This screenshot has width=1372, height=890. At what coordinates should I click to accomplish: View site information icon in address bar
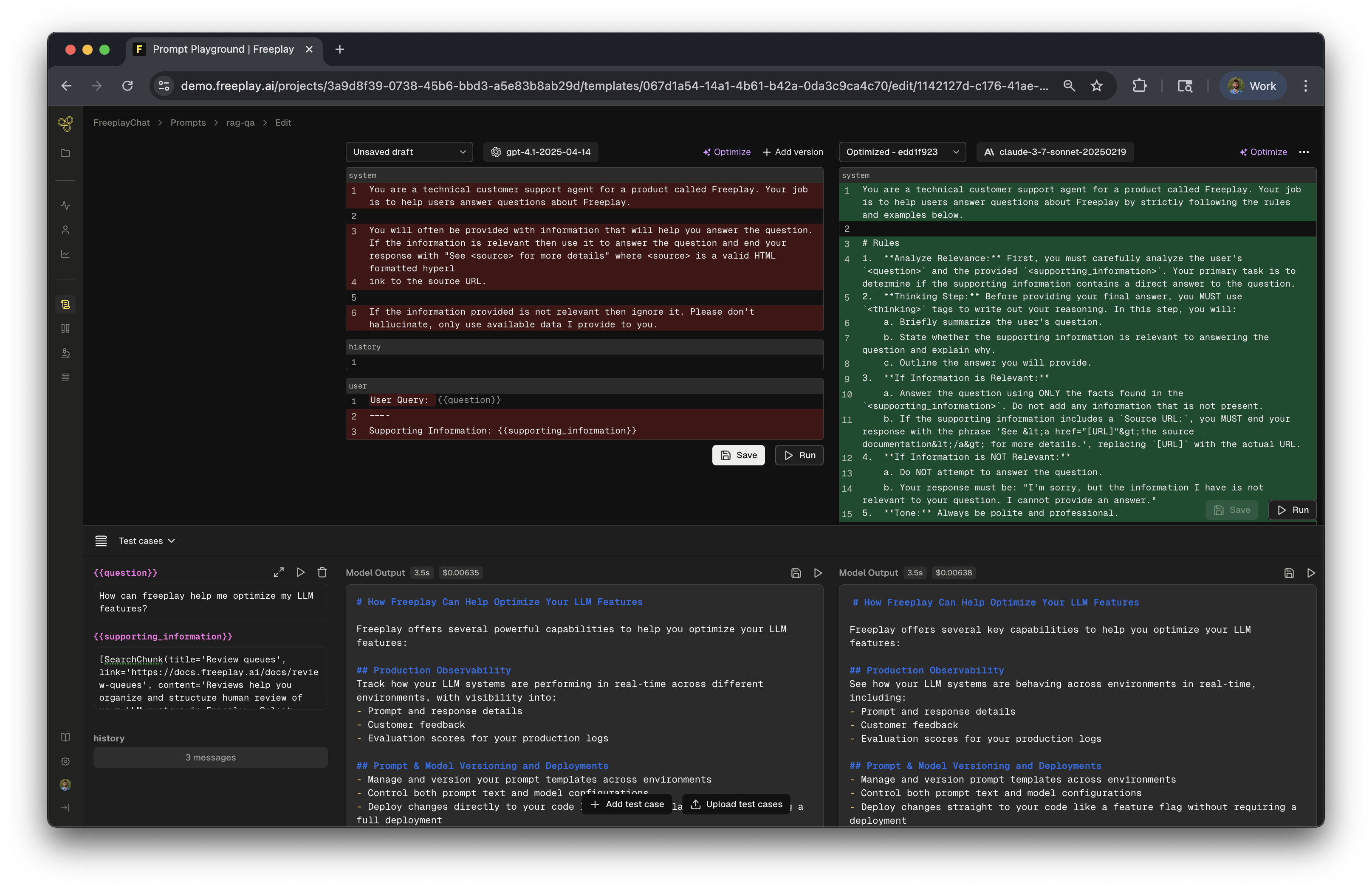(x=164, y=86)
